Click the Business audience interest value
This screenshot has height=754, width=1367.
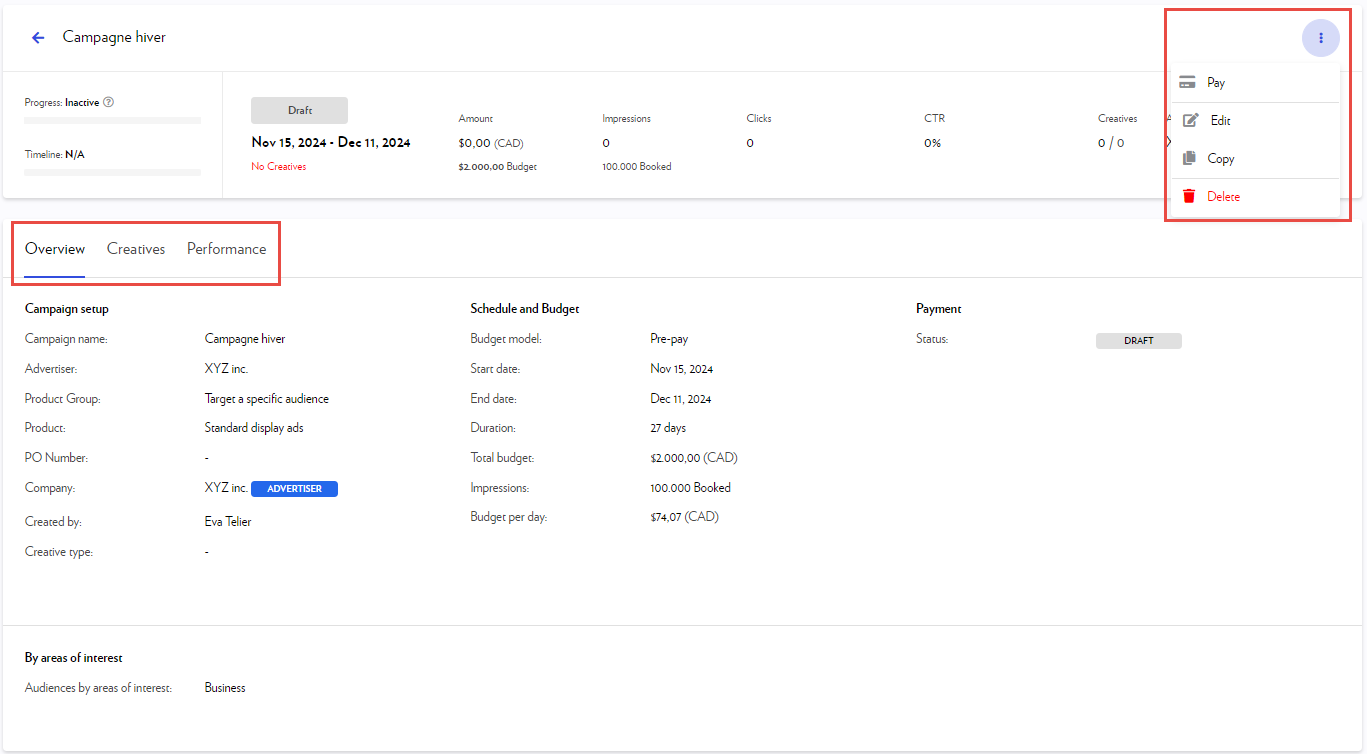pos(225,688)
